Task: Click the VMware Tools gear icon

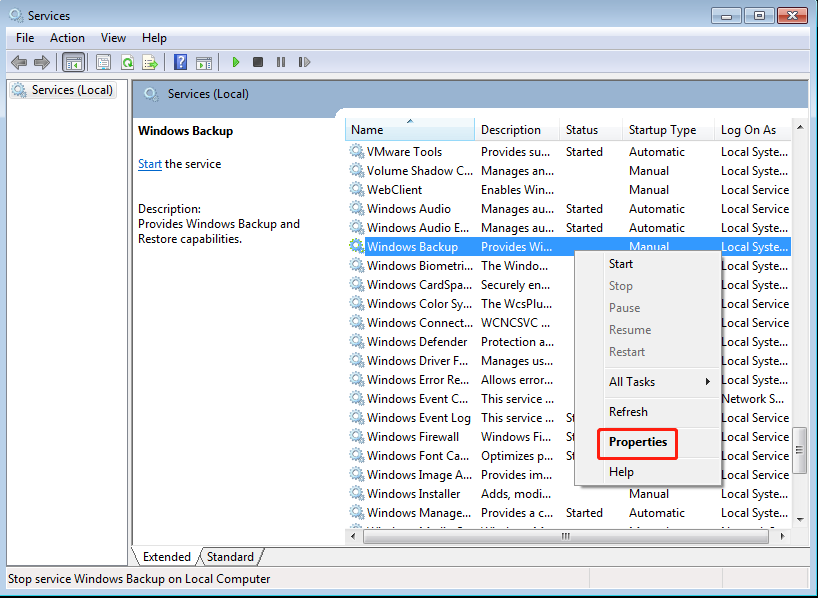Action: pos(357,151)
